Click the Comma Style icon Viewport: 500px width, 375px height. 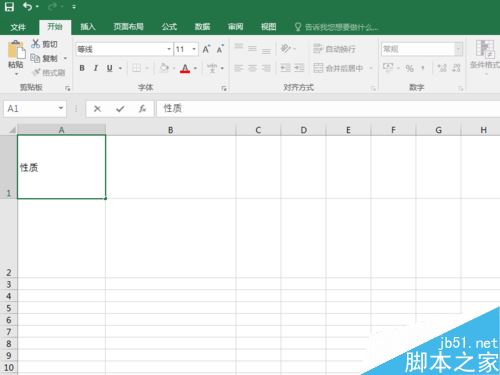[x=423, y=68]
